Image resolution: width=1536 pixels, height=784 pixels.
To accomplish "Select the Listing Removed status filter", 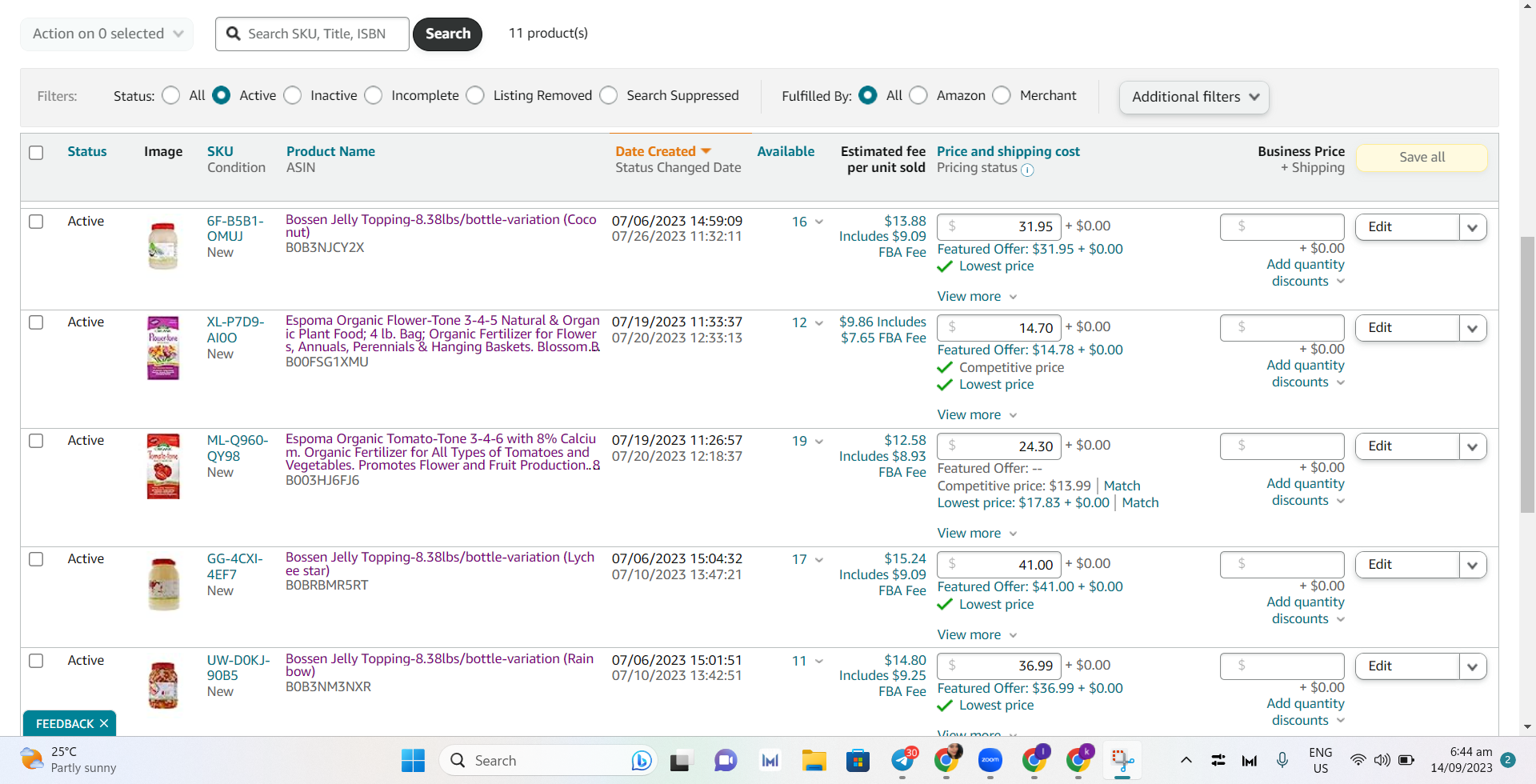I will click(475, 95).
